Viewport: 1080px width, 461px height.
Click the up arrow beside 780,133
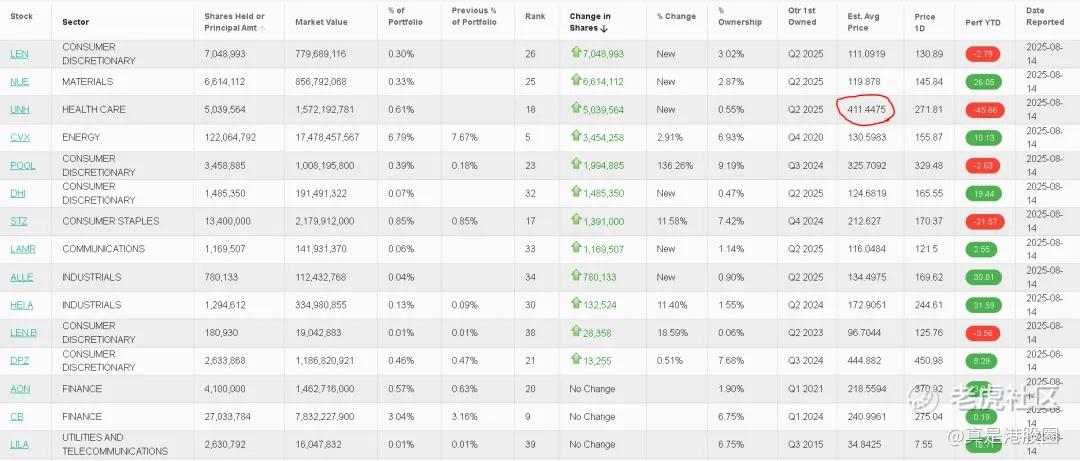(x=576, y=276)
